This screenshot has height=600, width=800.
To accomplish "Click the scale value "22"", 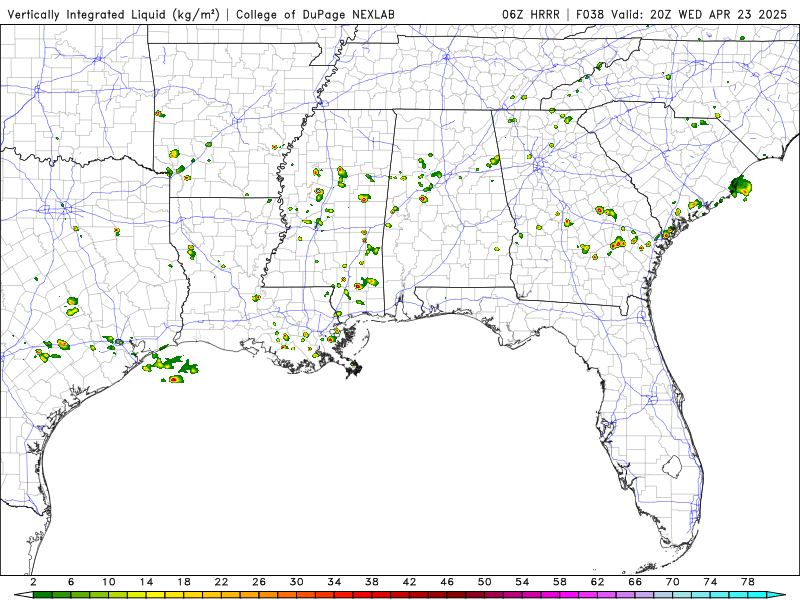I will (x=221, y=582).
